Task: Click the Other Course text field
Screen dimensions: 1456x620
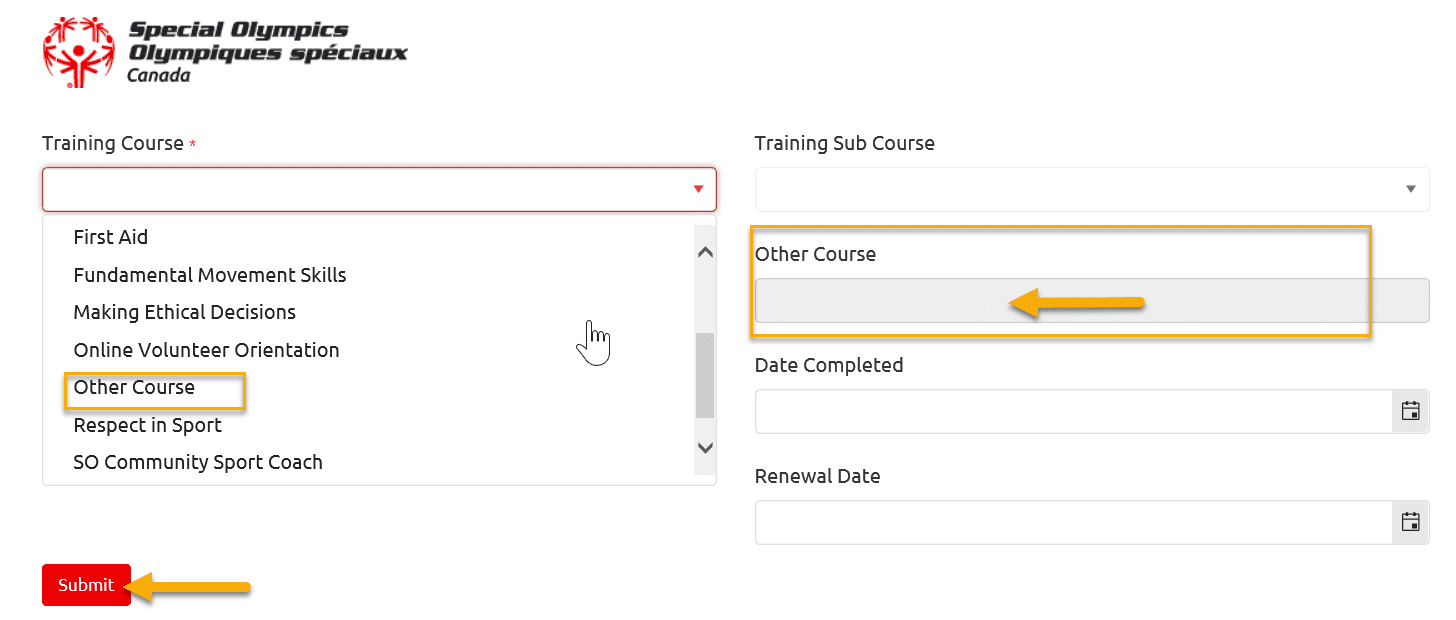Action: [1092, 300]
